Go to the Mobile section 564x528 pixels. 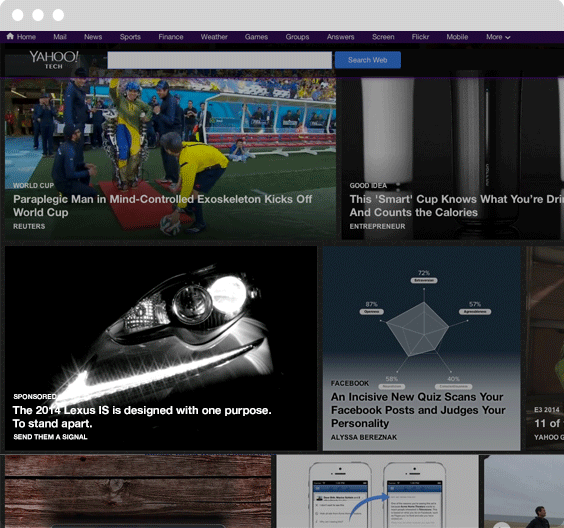pyautogui.click(x=457, y=37)
